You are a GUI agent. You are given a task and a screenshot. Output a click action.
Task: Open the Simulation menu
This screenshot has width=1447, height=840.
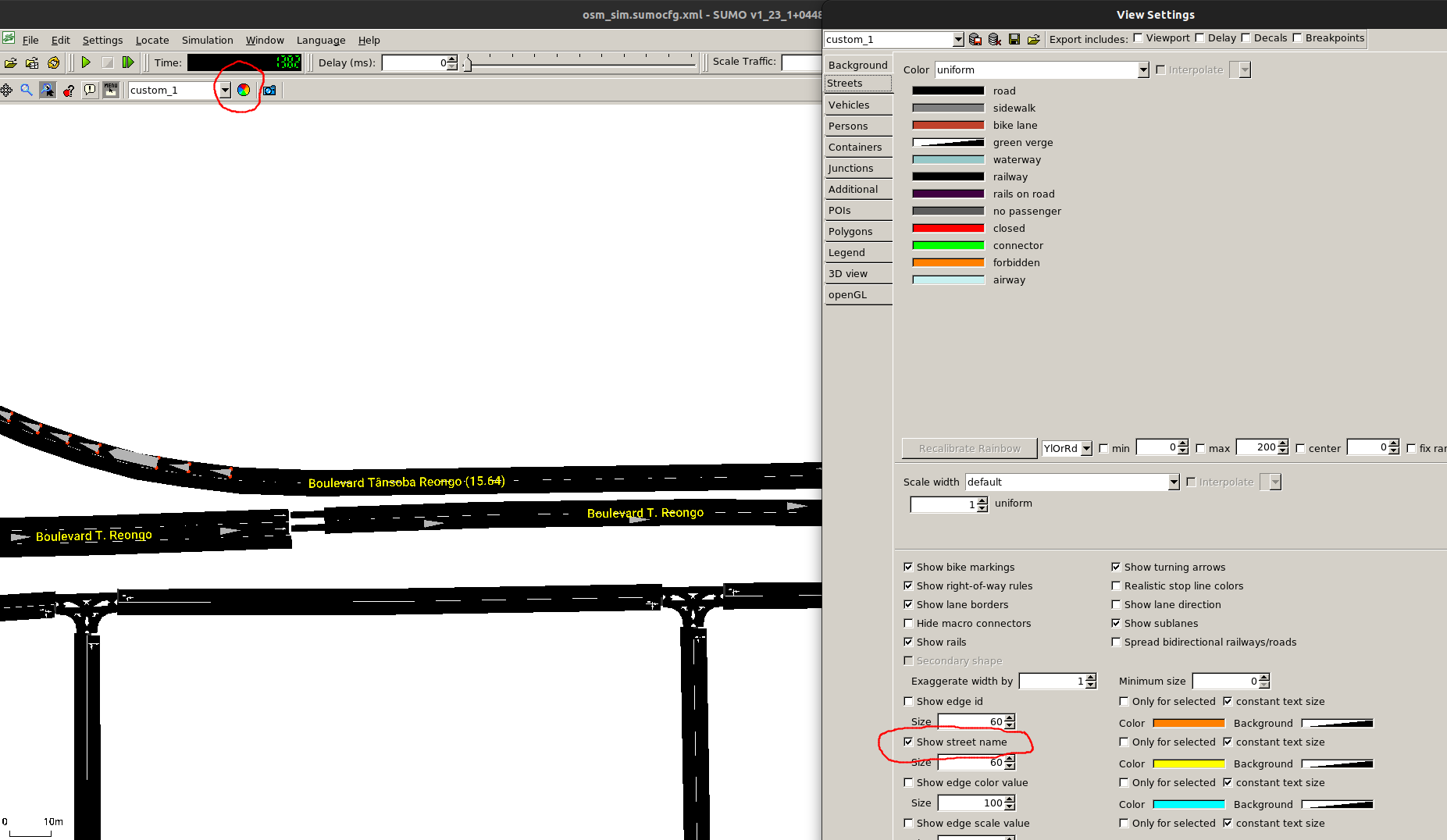point(207,40)
